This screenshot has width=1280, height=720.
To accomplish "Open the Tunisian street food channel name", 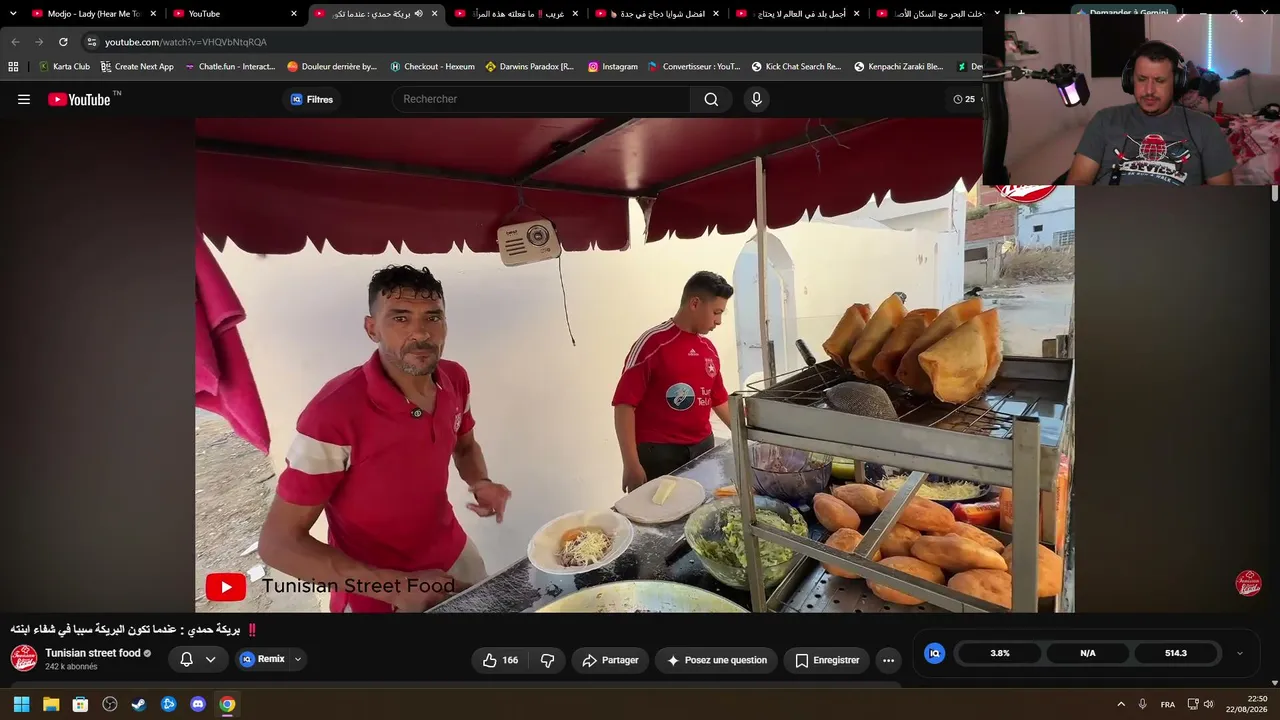I will point(93,653).
